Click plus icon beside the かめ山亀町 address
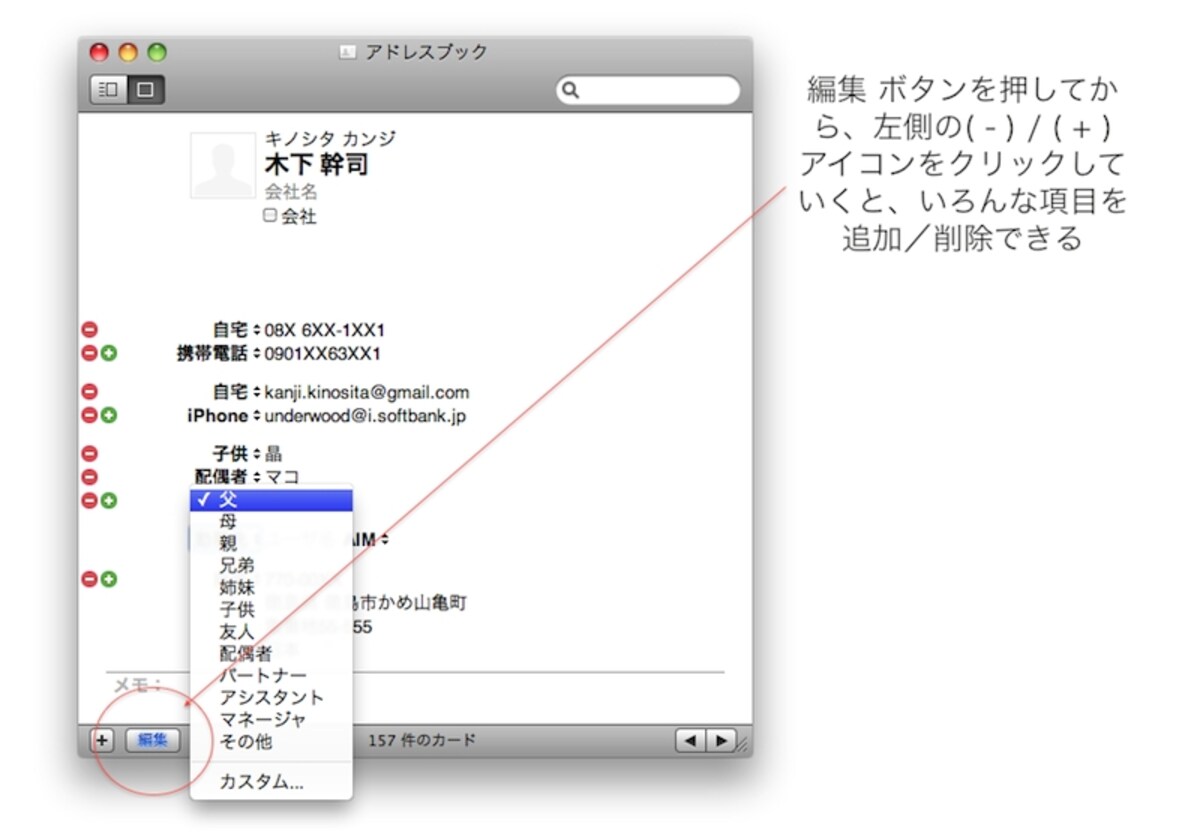 108,578
